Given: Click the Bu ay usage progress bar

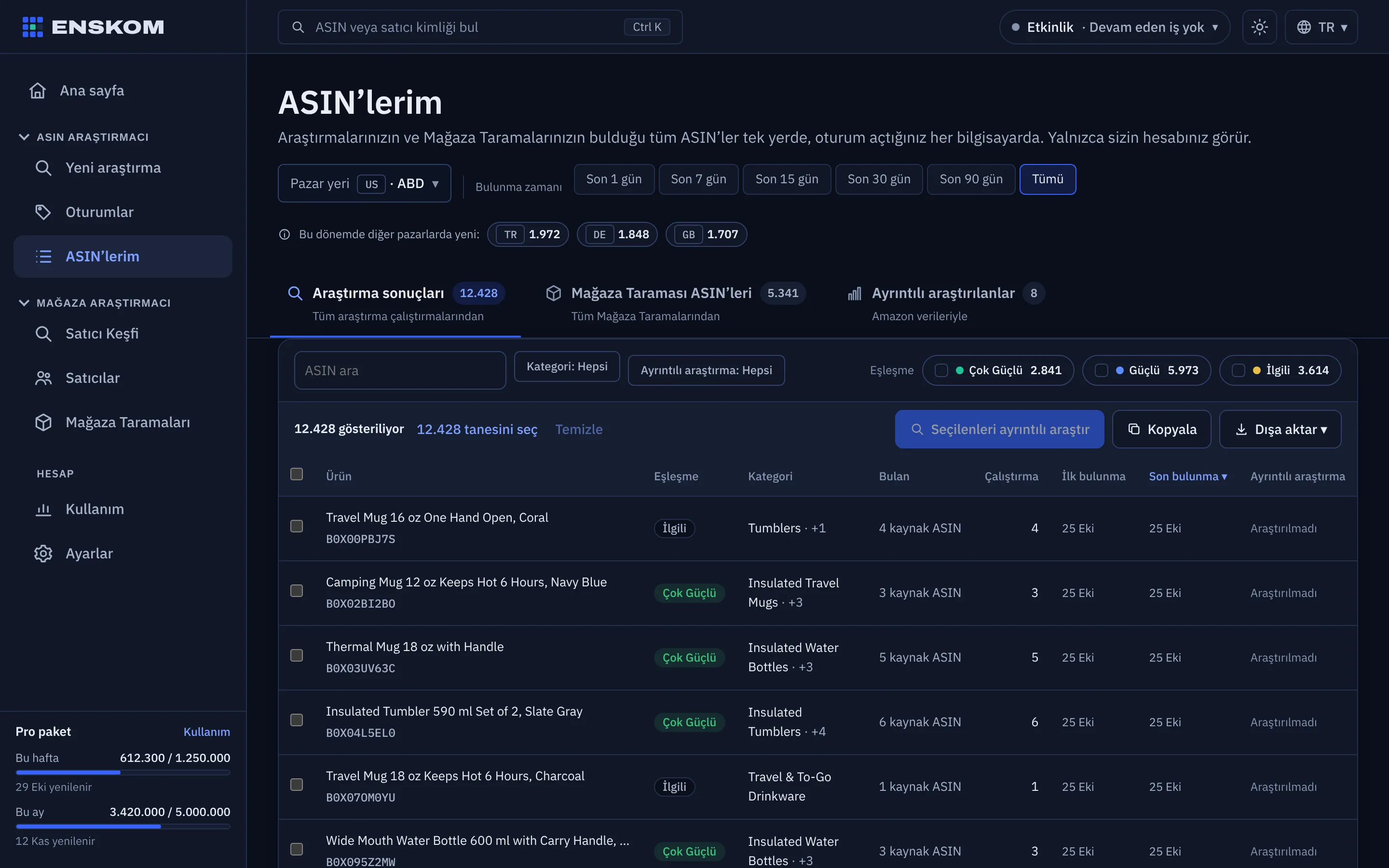Looking at the screenshot, I should pyautogui.click(x=123, y=827).
